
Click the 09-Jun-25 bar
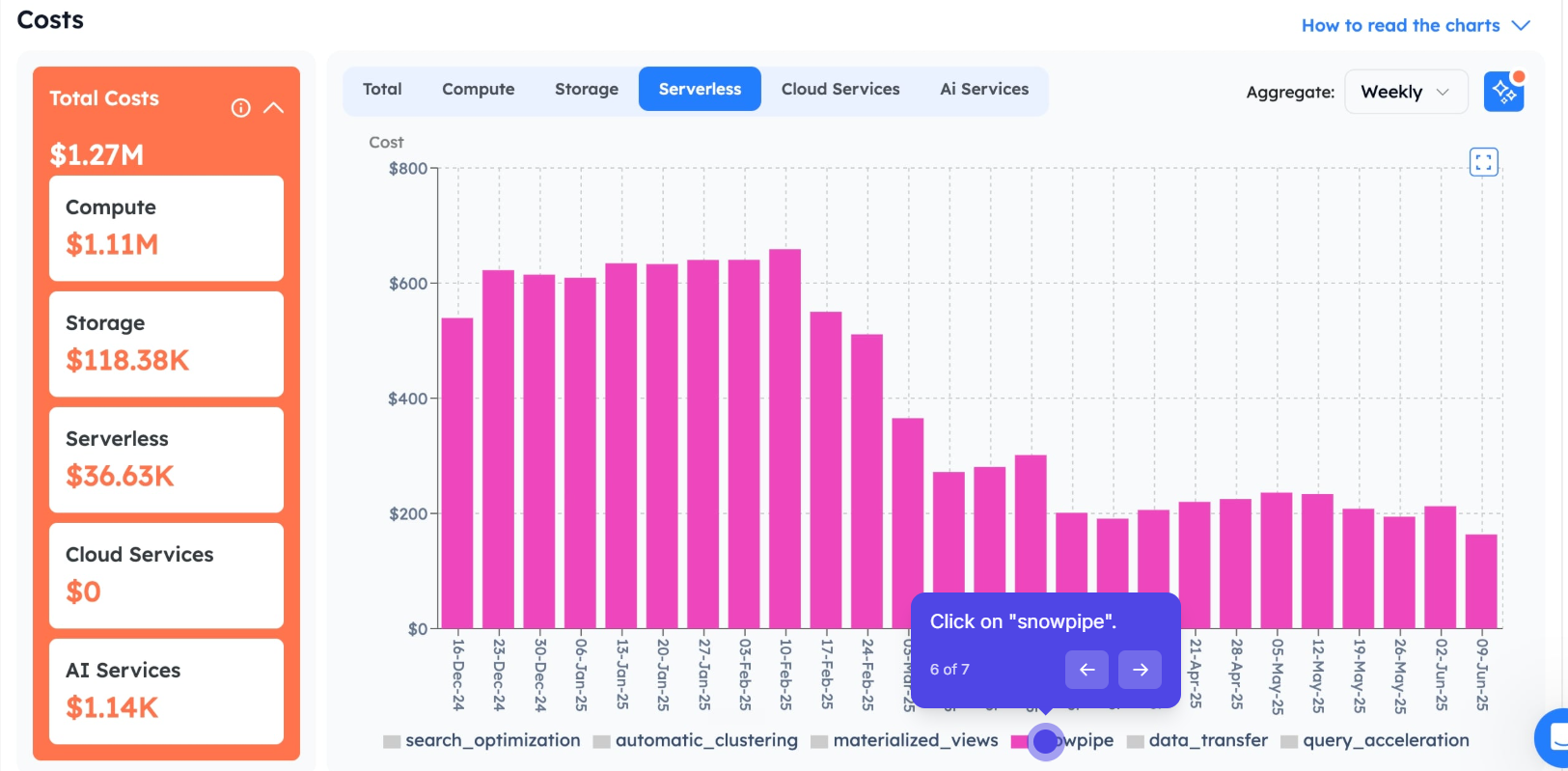coord(1481,581)
